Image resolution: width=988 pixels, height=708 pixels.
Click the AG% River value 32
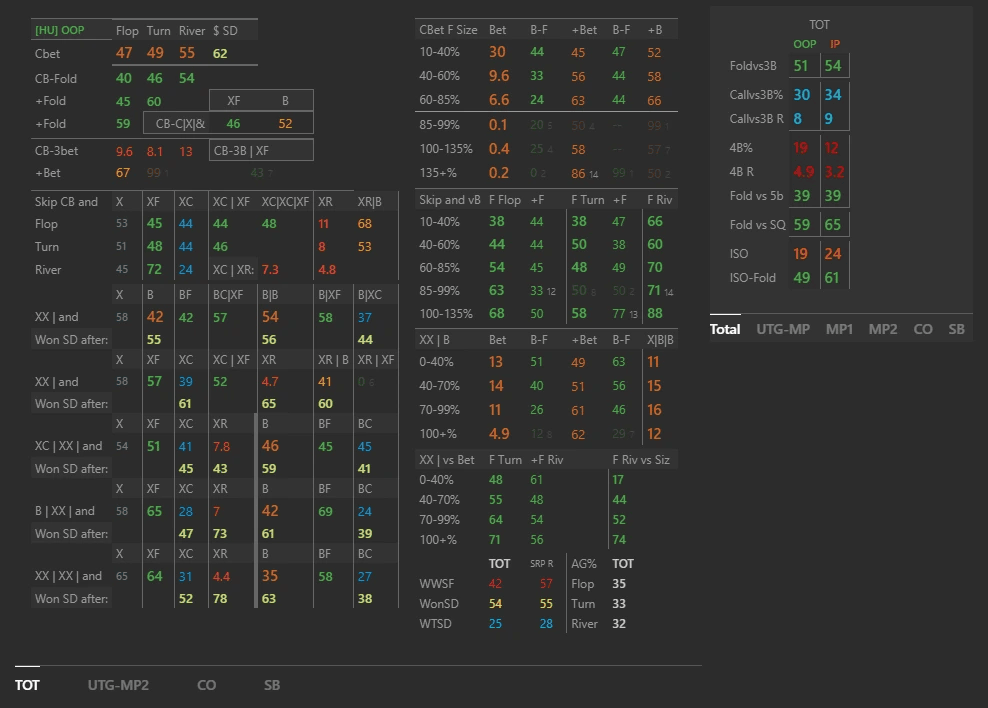coord(619,624)
